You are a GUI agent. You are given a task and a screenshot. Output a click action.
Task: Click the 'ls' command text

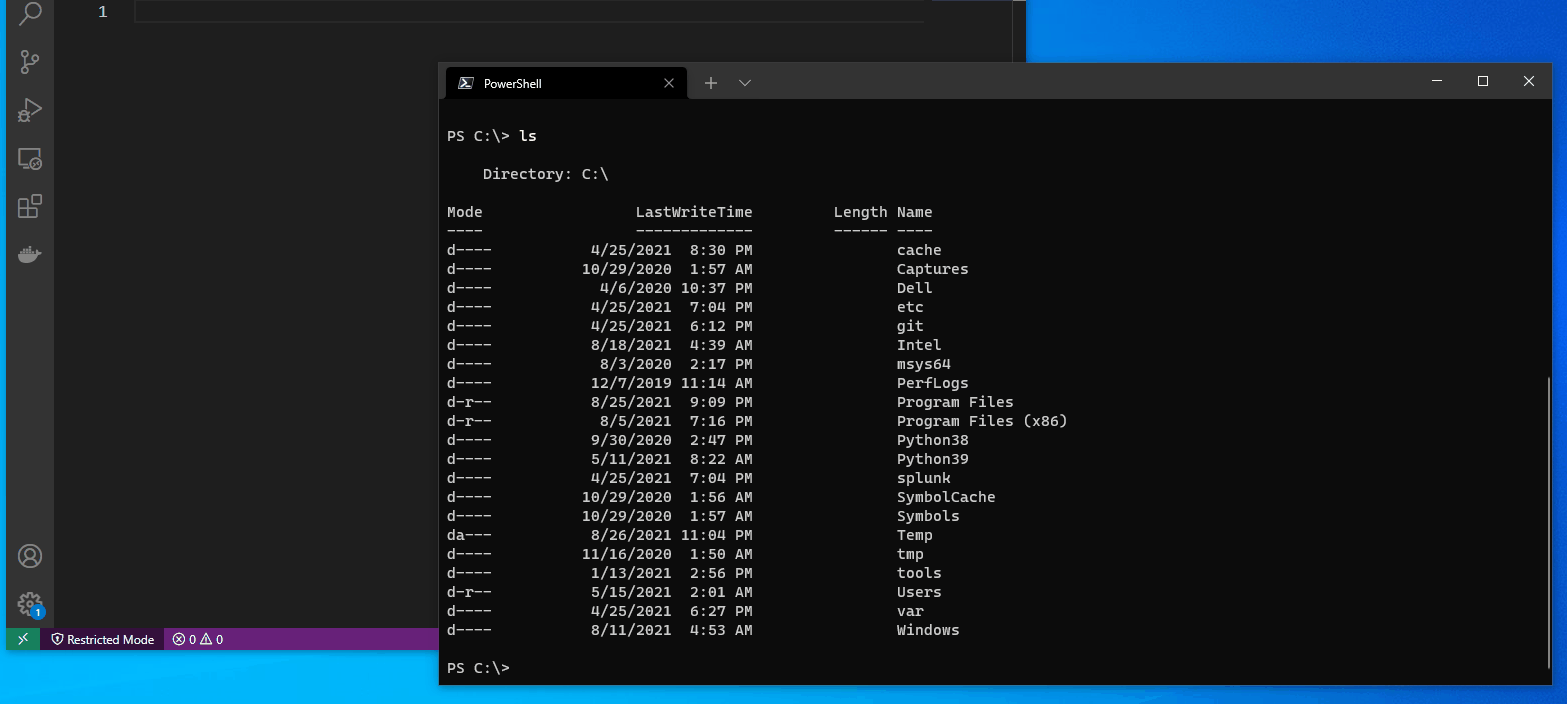click(528, 136)
